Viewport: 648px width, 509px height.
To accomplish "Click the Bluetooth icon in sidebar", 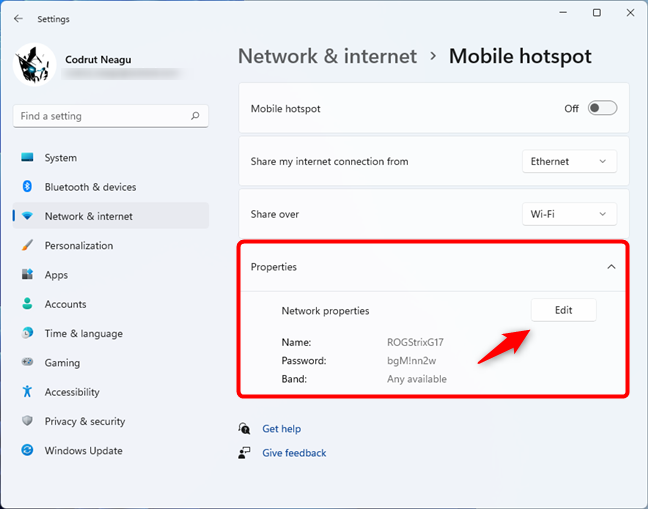I will coord(27,187).
